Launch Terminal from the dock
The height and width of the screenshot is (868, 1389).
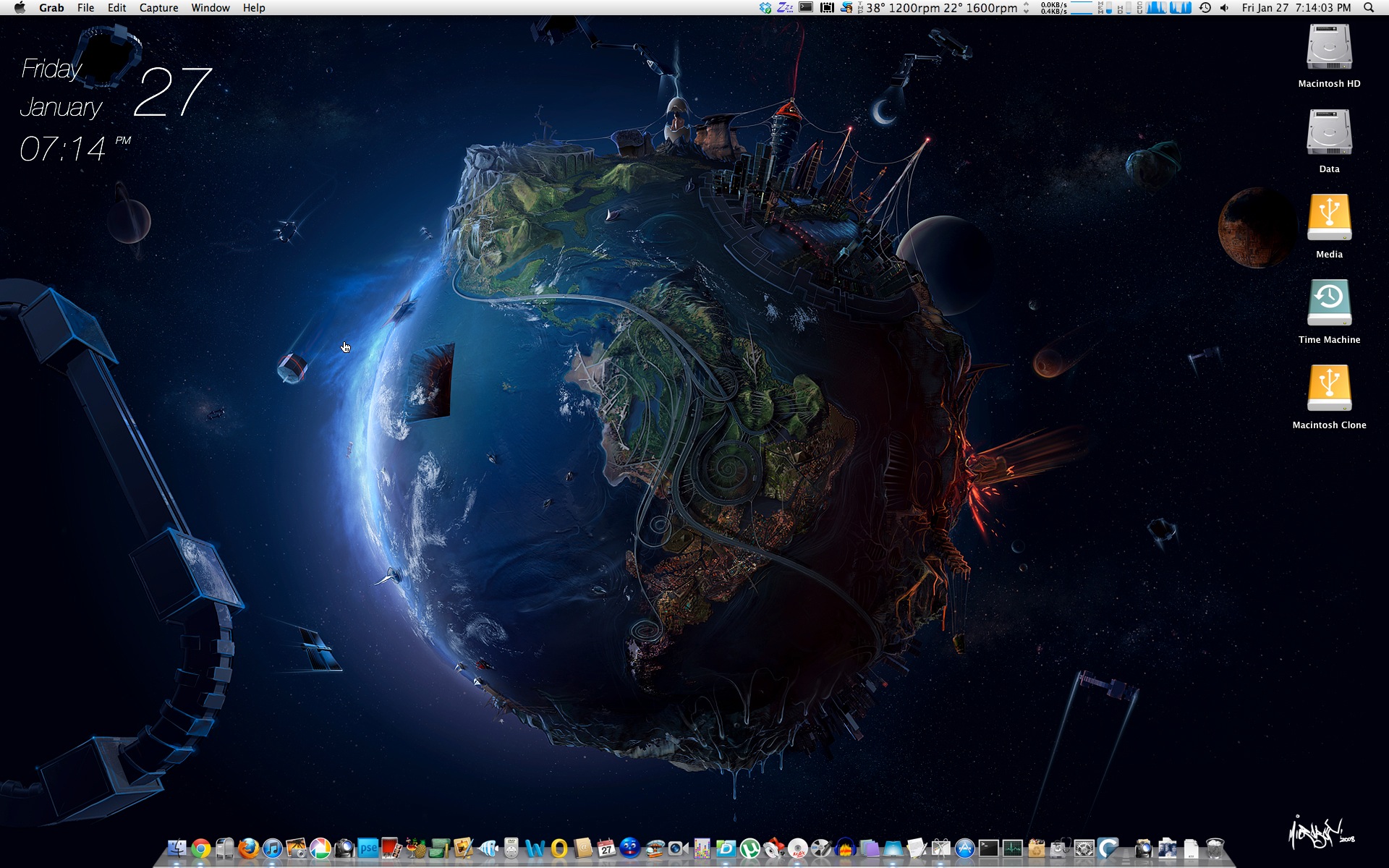989,848
